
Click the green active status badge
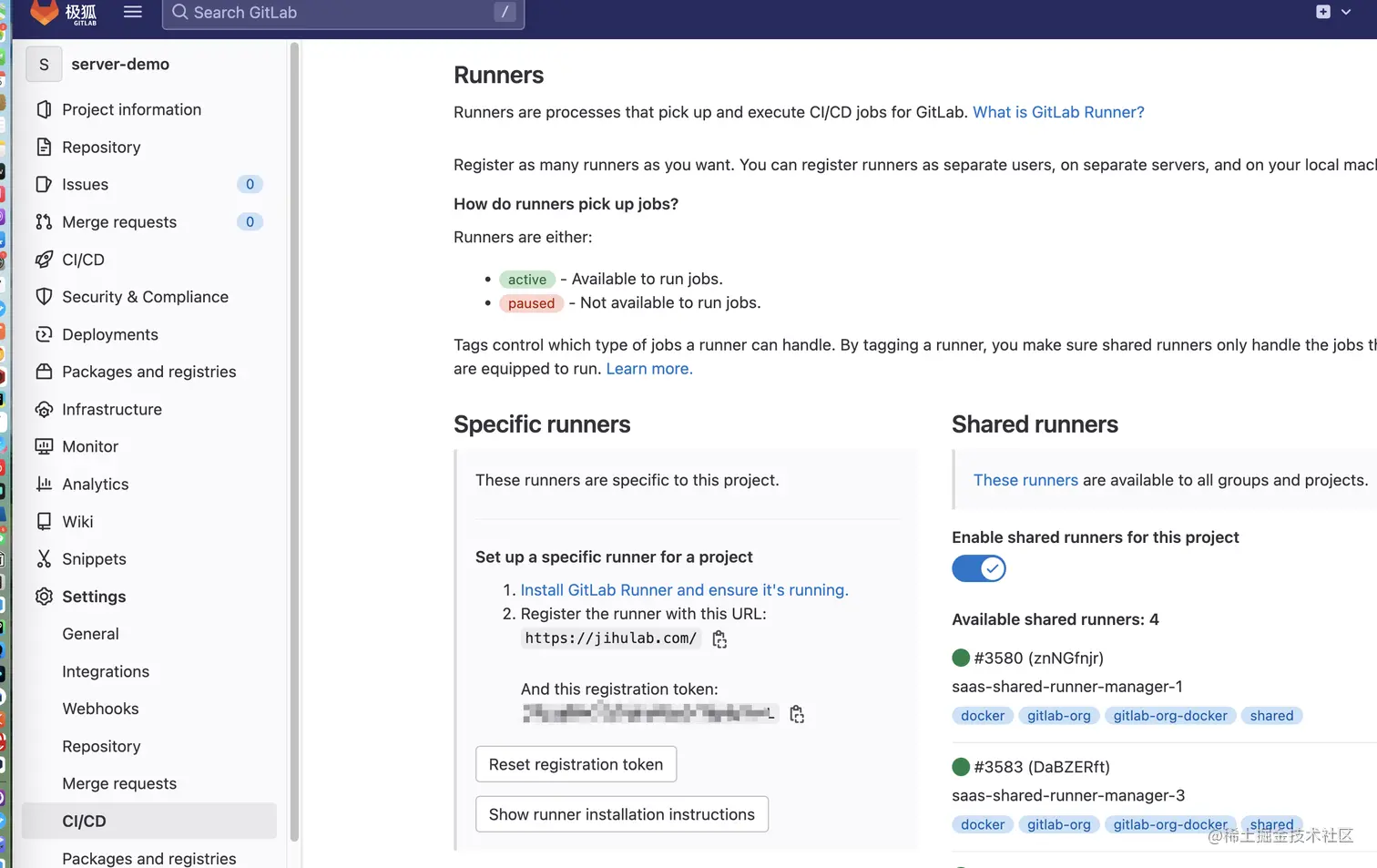(x=527, y=280)
